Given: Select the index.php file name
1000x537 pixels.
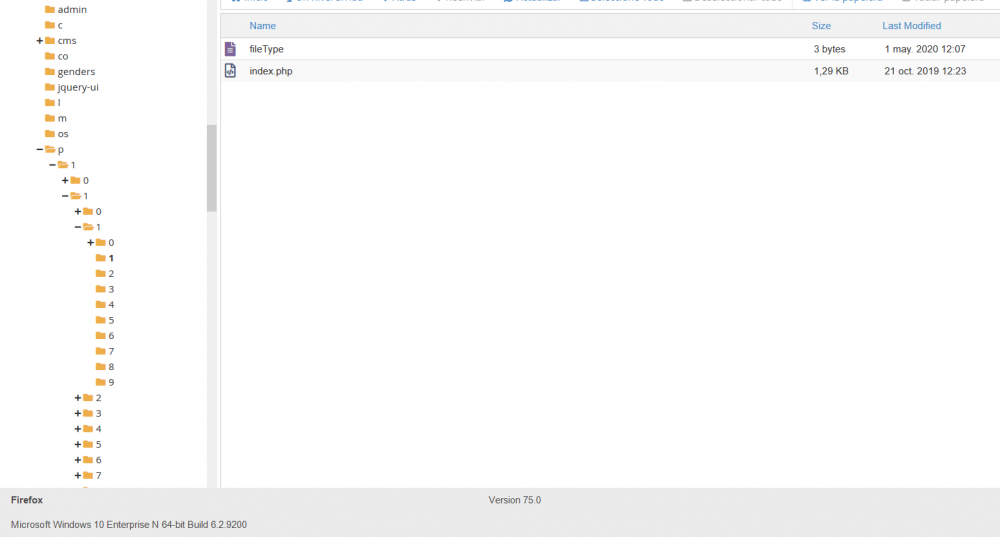Looking at the screenshot, I should (271, 71).
